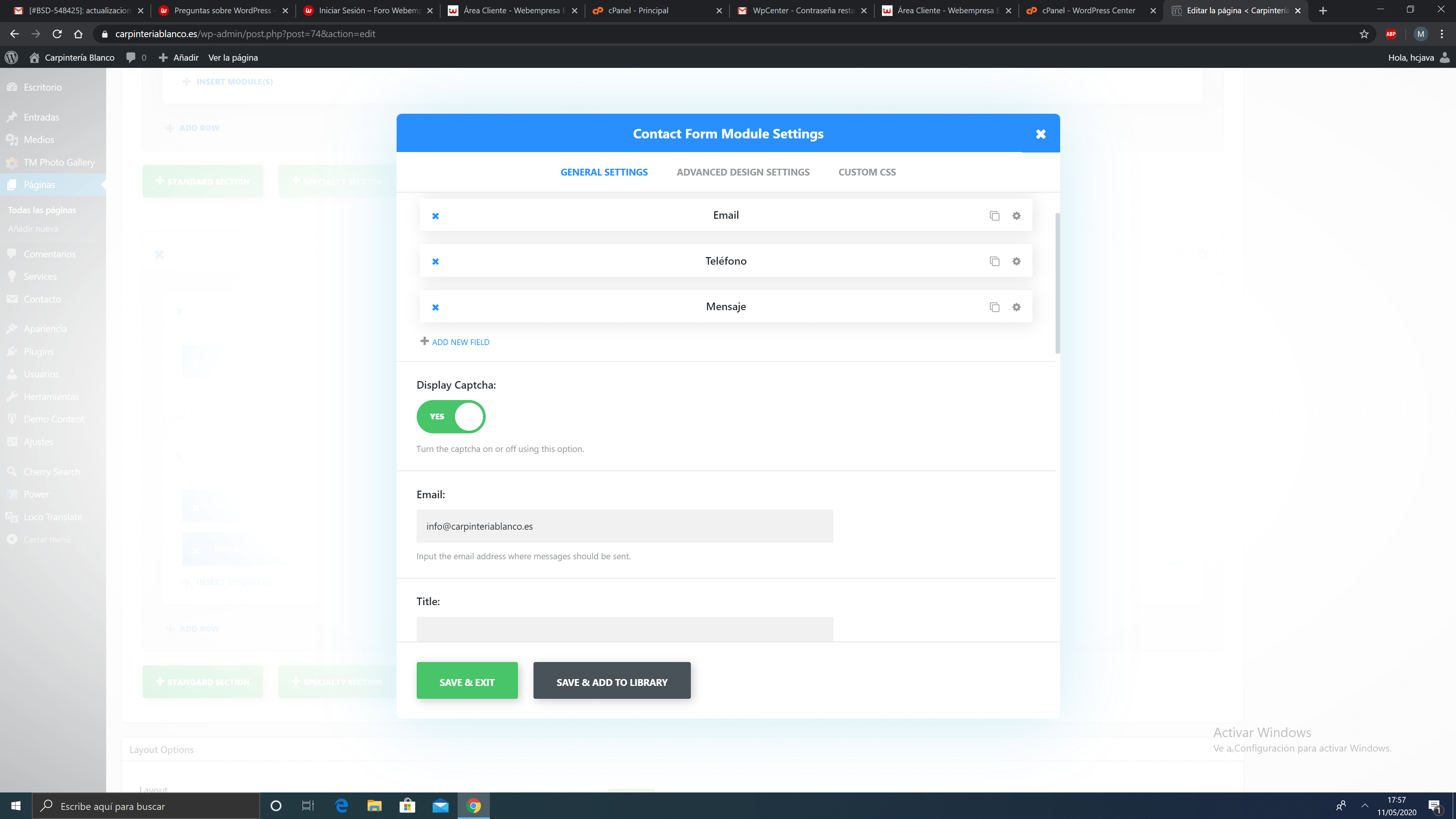Open Task View on taskbar

(308, 805)
